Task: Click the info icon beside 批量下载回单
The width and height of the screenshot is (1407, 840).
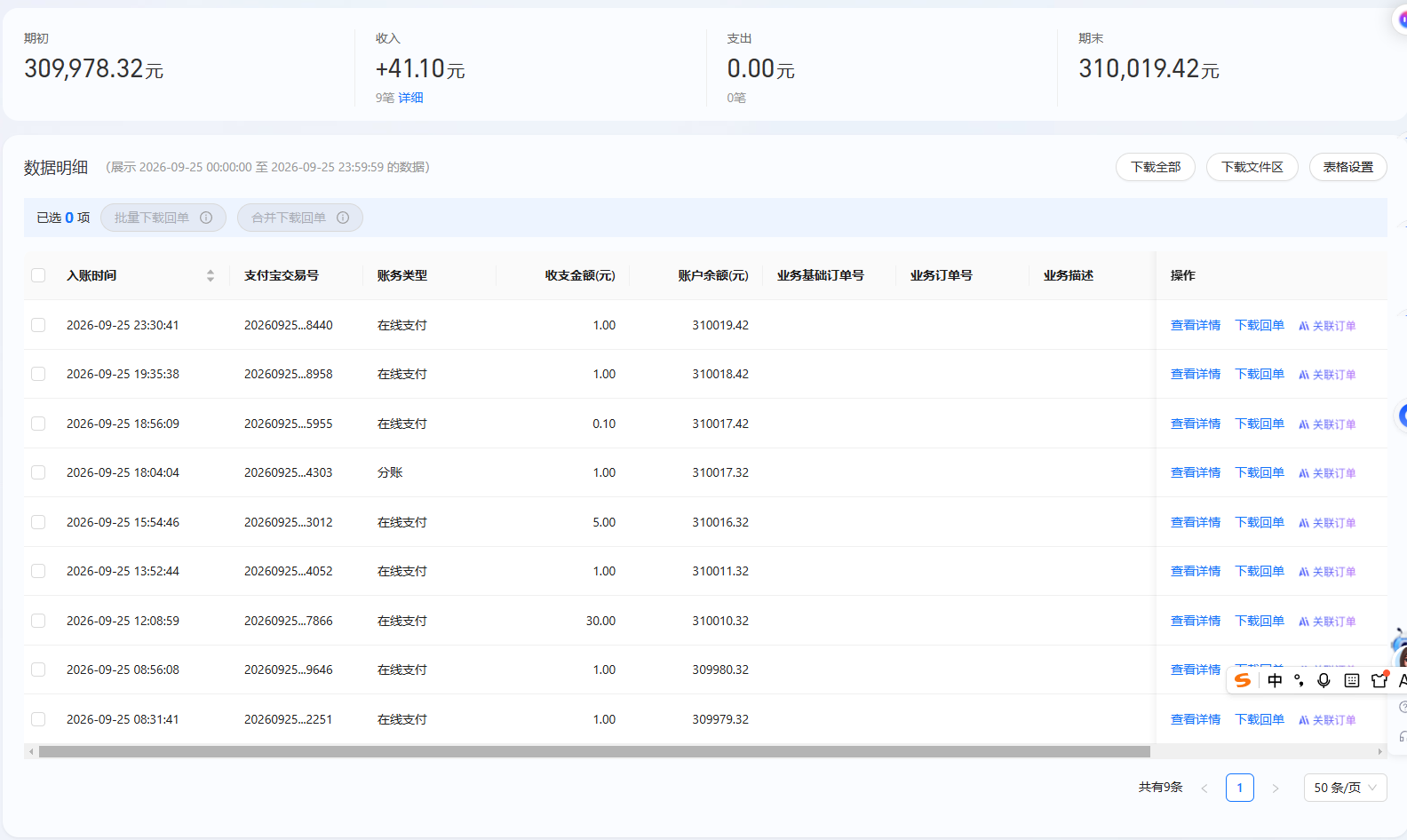Action: tap(206, 218)
